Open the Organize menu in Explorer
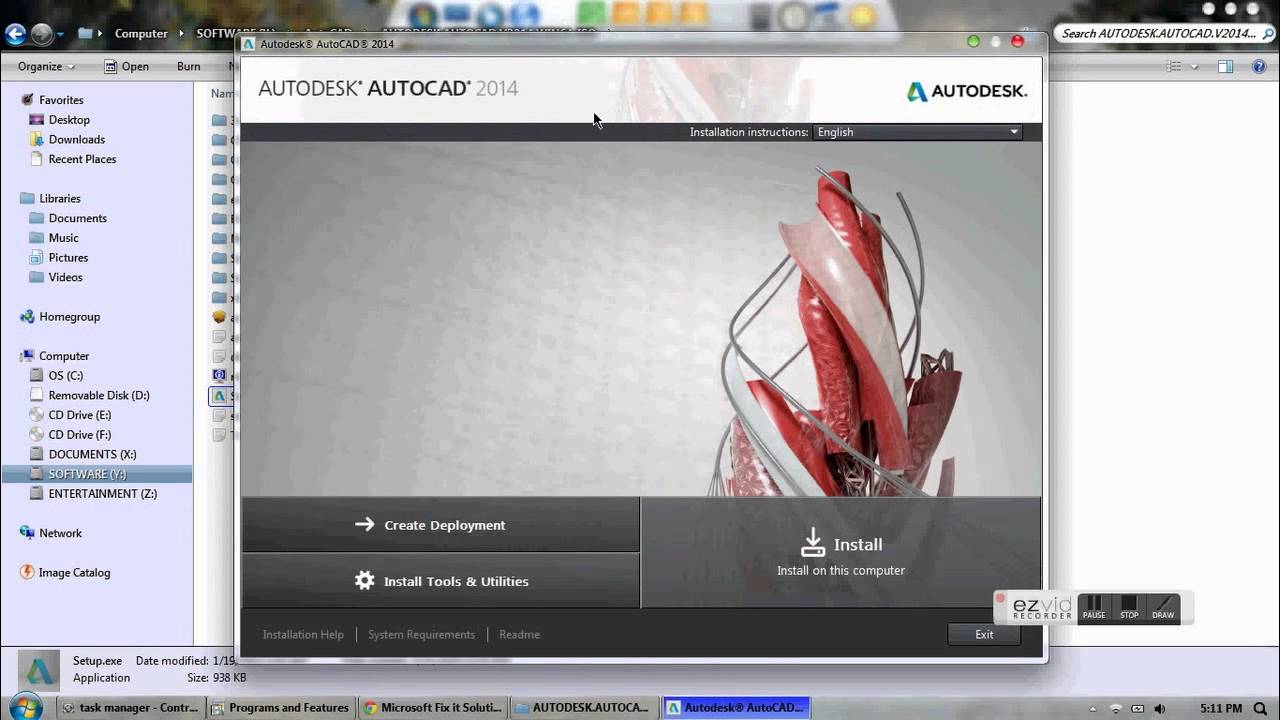The image size is (1280, 720). point(46,66)
